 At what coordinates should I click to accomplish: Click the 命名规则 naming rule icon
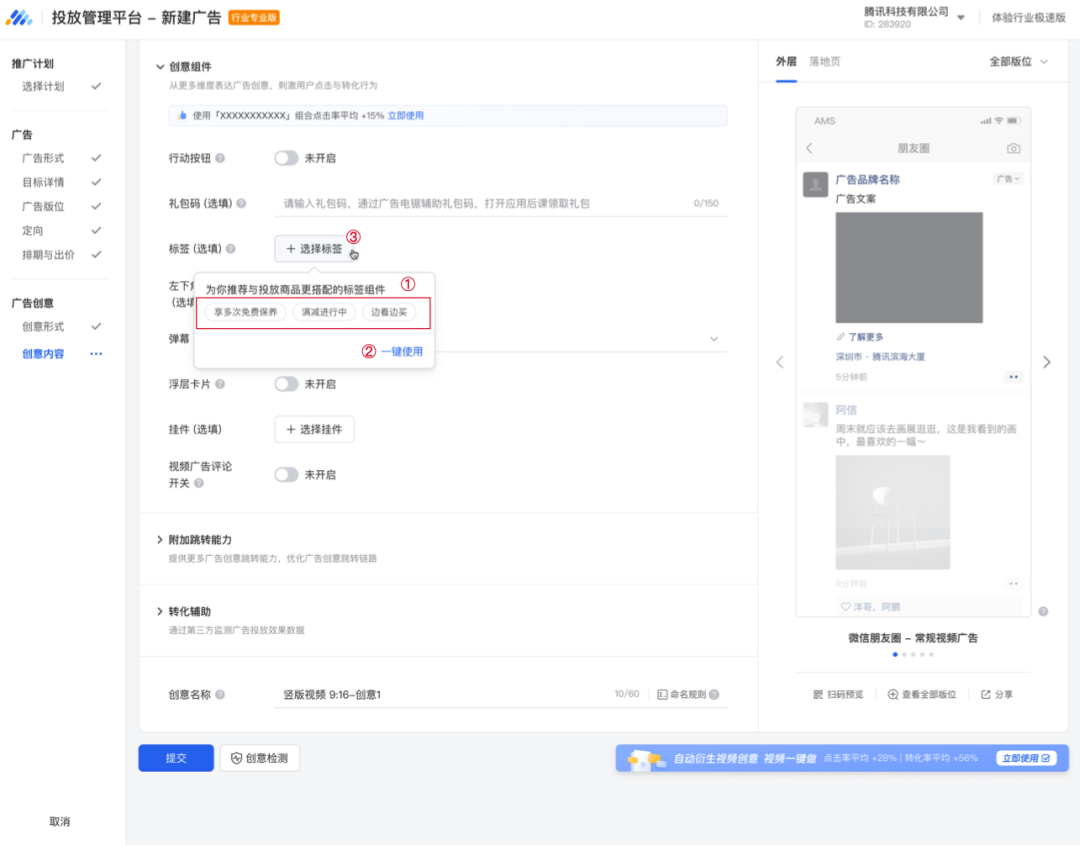pyautogui.click(x=662, y=694)
